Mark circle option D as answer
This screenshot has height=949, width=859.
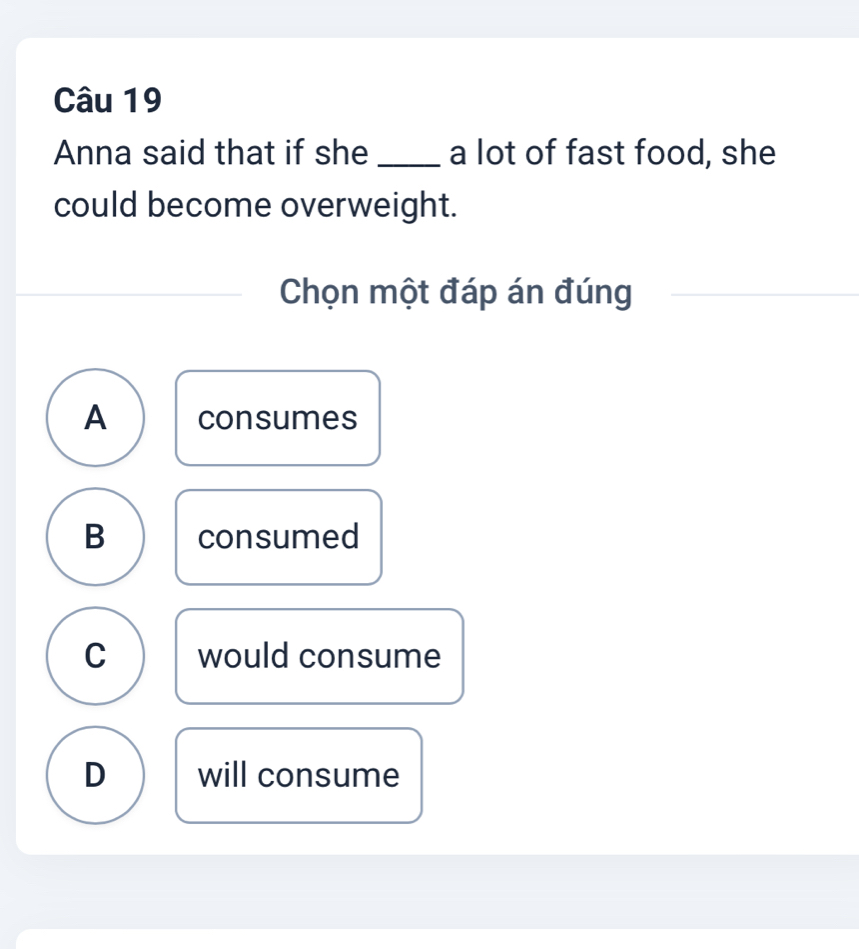[95, 775]
